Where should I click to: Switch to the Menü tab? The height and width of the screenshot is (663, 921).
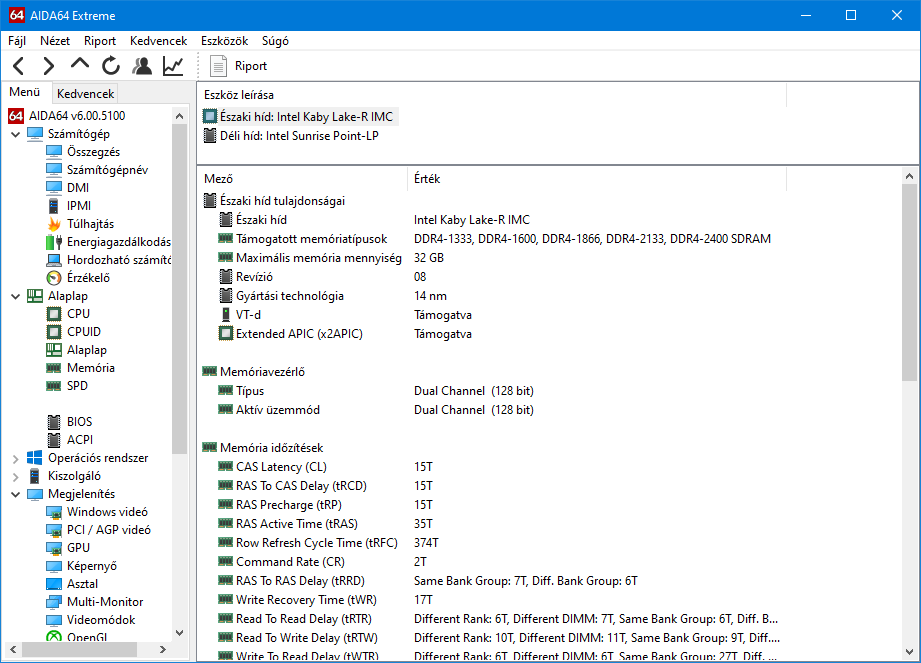(25, 92)
